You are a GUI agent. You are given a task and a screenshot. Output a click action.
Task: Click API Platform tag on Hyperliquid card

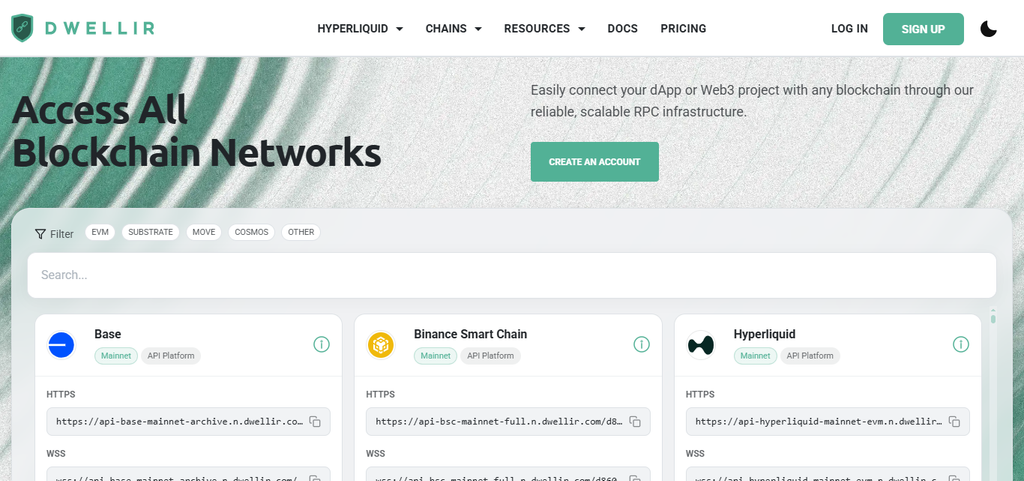click(810, 356)
